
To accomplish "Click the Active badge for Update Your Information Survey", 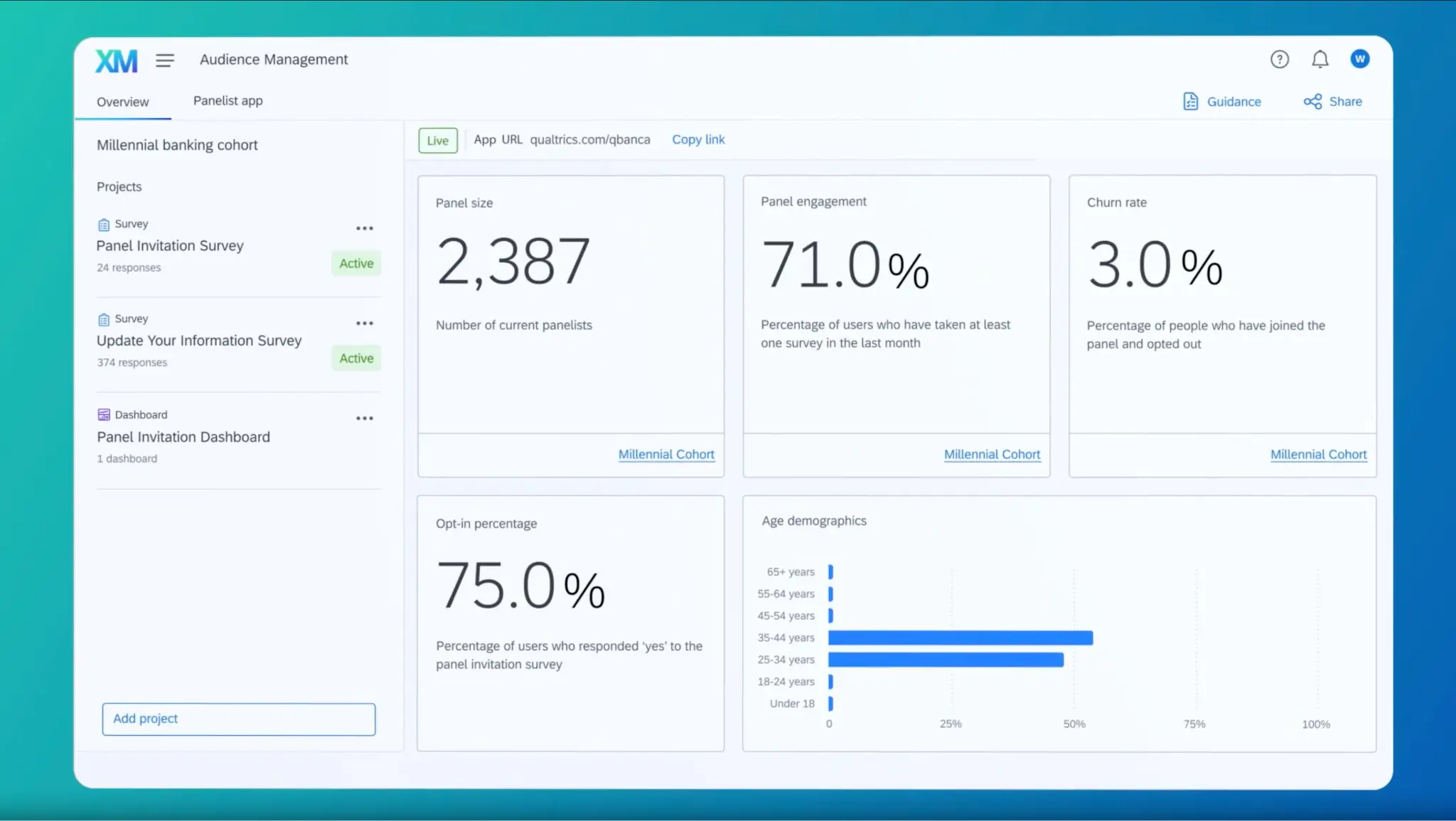I will pos(356,359).
